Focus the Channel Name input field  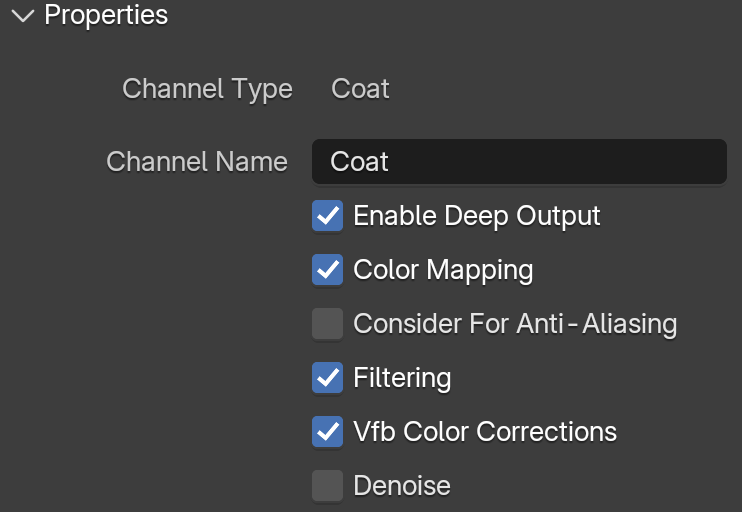point(519,161)
